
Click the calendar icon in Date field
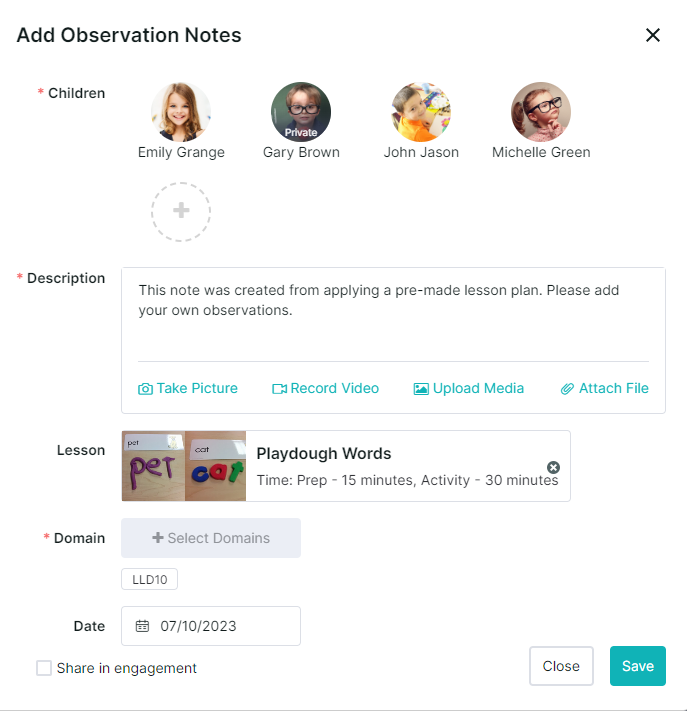[x=142, y=626]
